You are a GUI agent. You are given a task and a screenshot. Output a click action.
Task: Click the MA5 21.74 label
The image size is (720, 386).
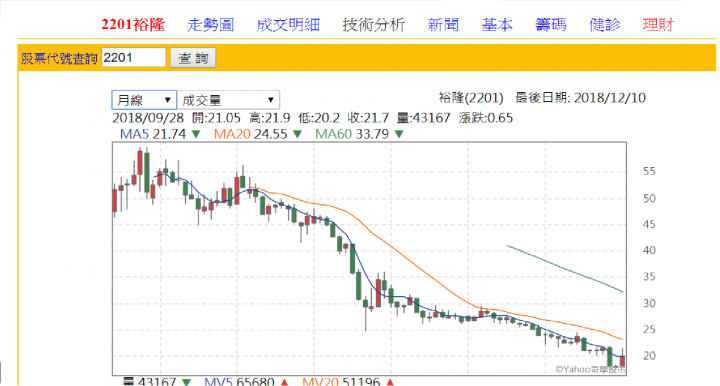coord(152,134)
